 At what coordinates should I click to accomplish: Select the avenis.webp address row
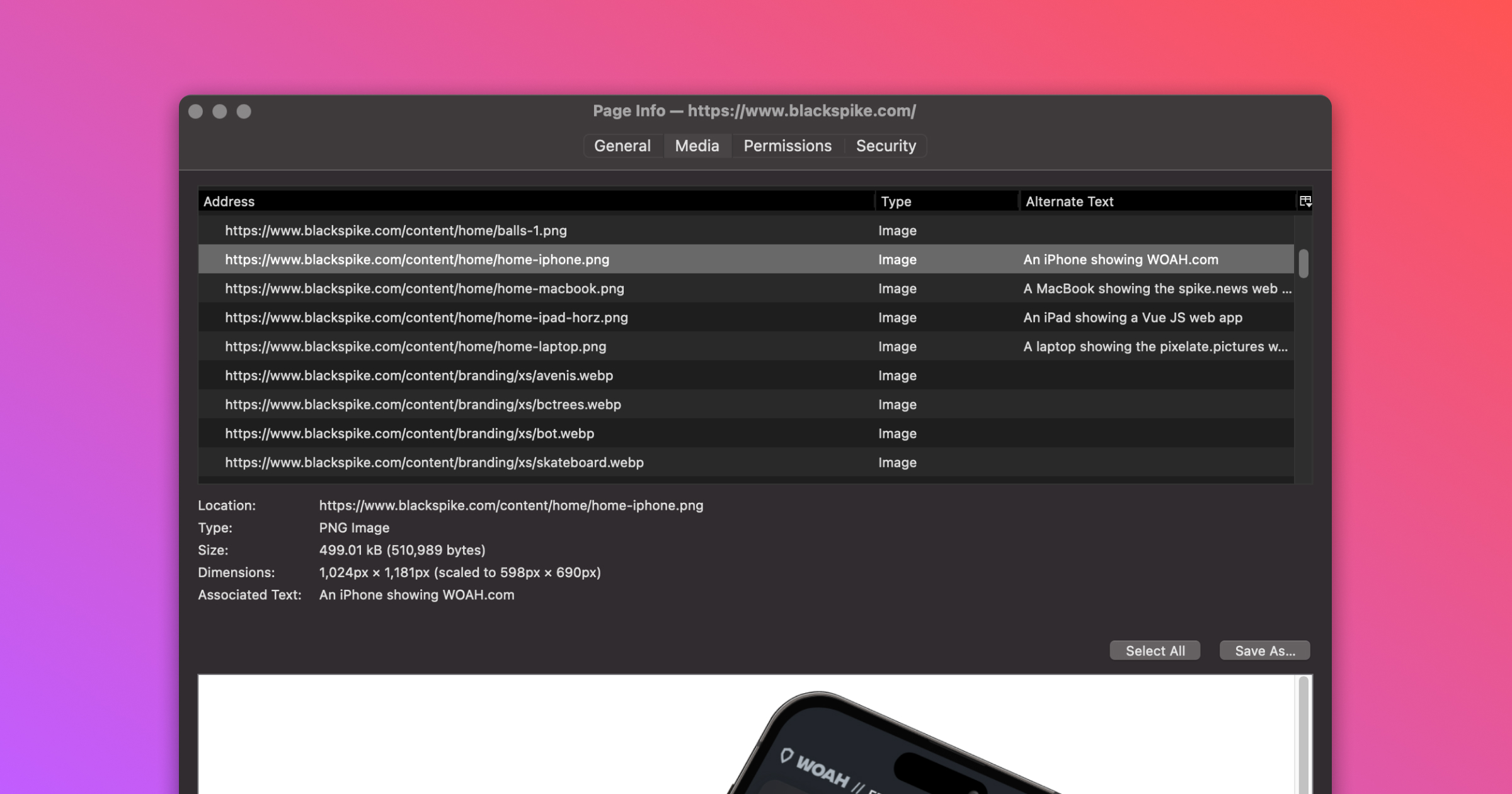click(x=746, y=375)
